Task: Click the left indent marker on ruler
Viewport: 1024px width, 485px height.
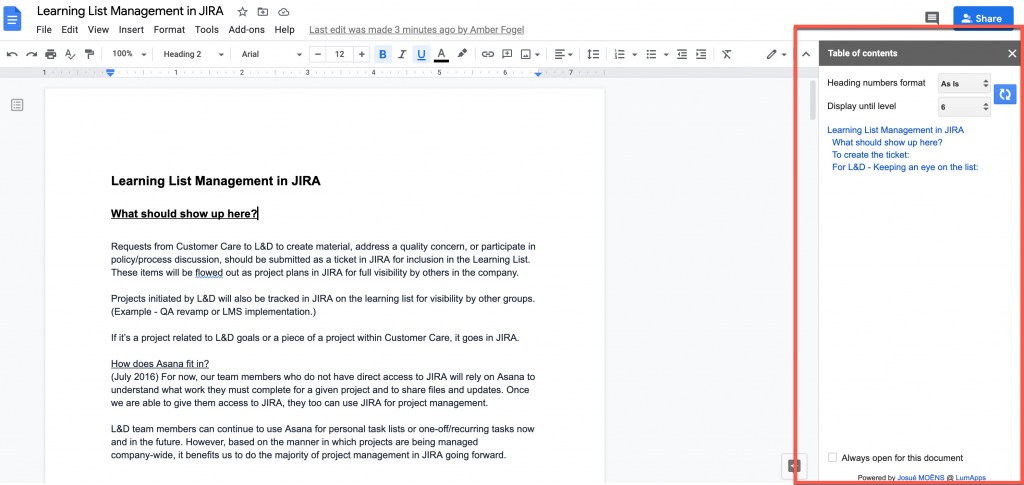Action: click(x=110, y=72)
